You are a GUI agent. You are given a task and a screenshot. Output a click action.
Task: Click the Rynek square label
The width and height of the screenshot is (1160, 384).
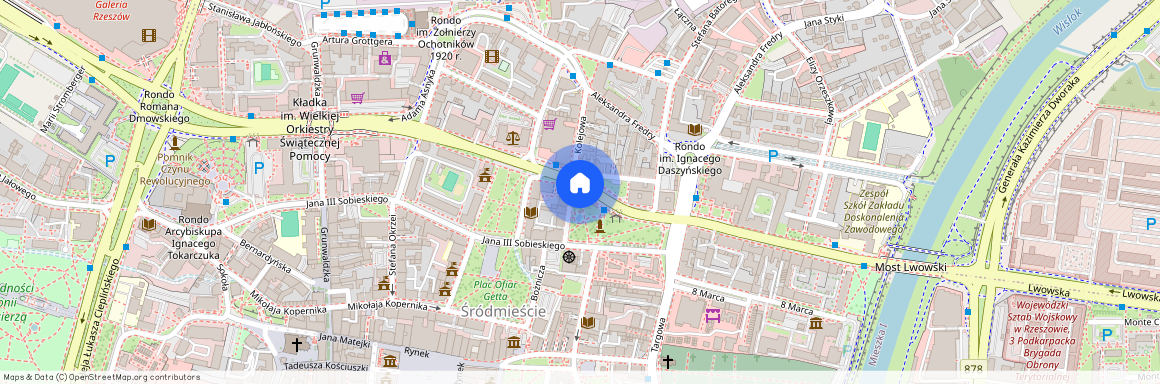[x=417, y=353]
